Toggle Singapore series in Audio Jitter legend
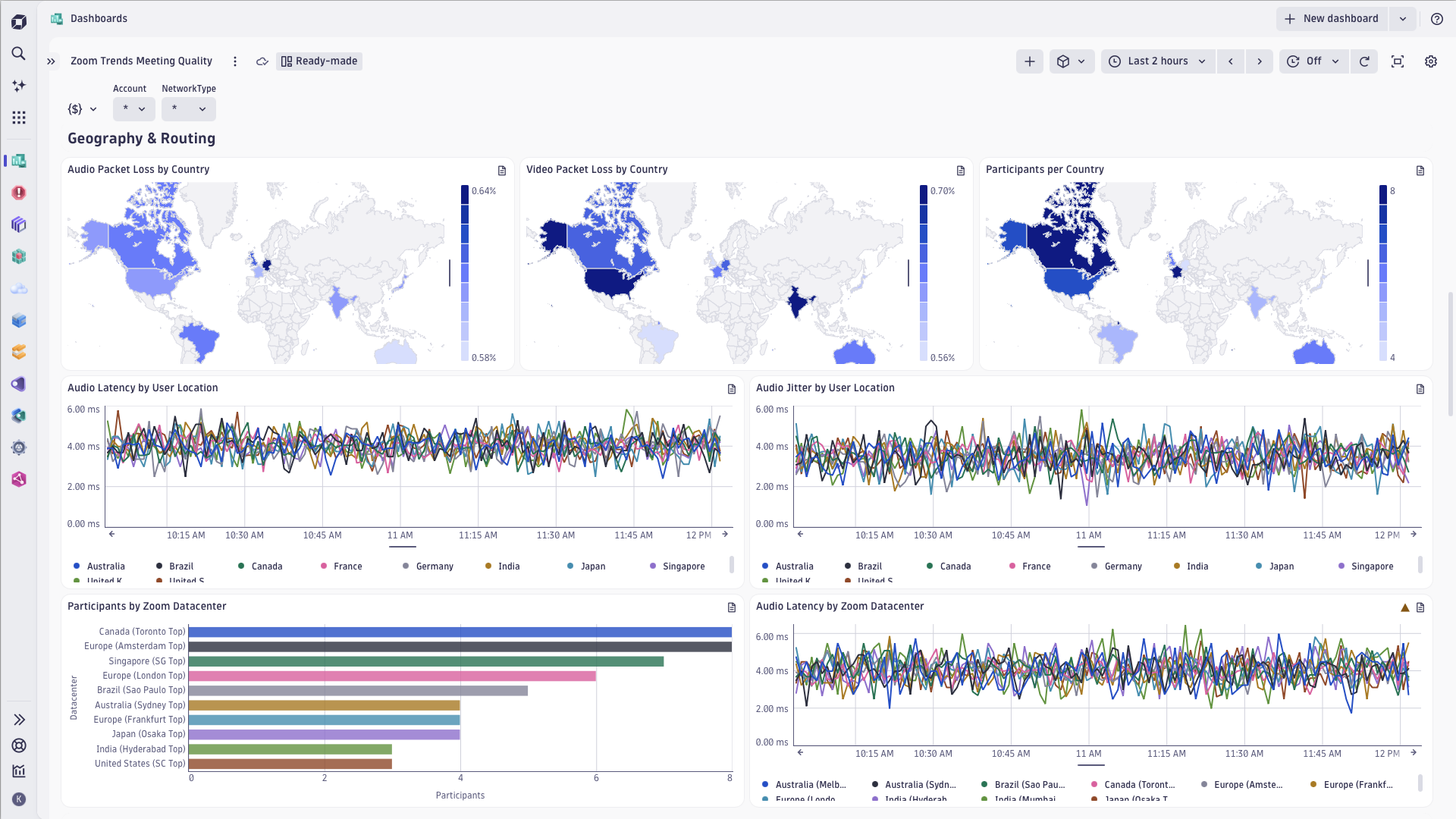 1366,566
